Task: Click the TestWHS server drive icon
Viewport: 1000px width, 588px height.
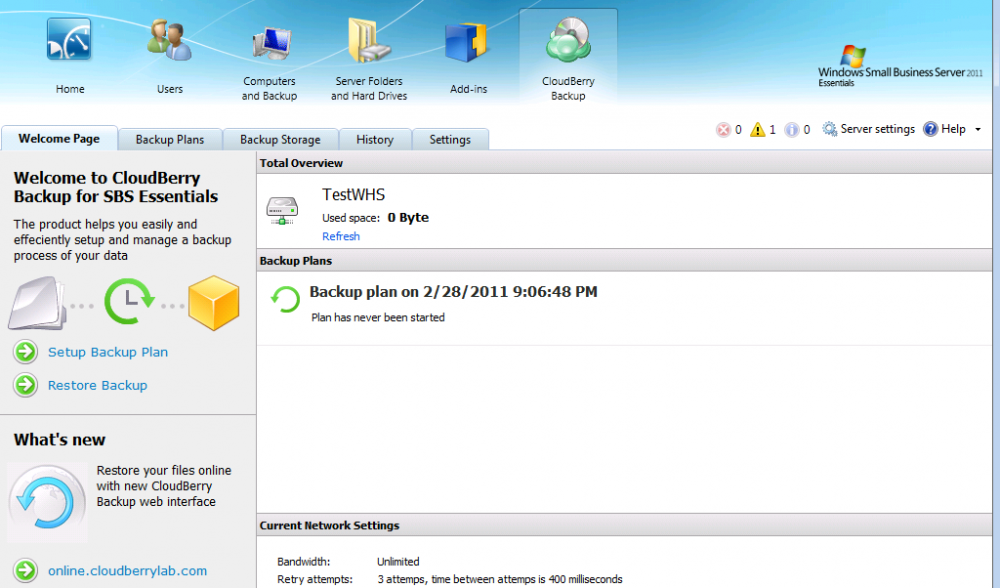Action: click(282, 210)
